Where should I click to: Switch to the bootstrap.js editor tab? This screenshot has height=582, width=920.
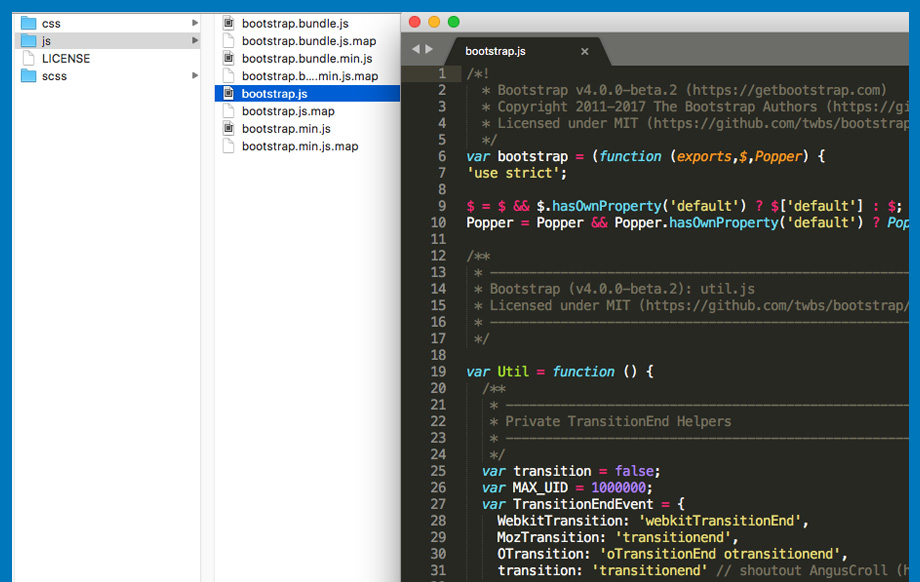click(527, 52)
